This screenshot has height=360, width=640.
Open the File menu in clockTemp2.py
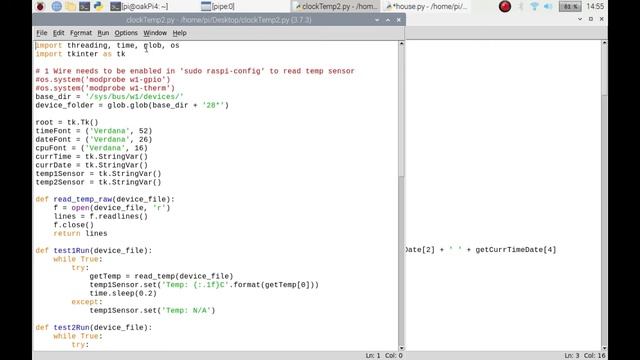tap(42, 33)
